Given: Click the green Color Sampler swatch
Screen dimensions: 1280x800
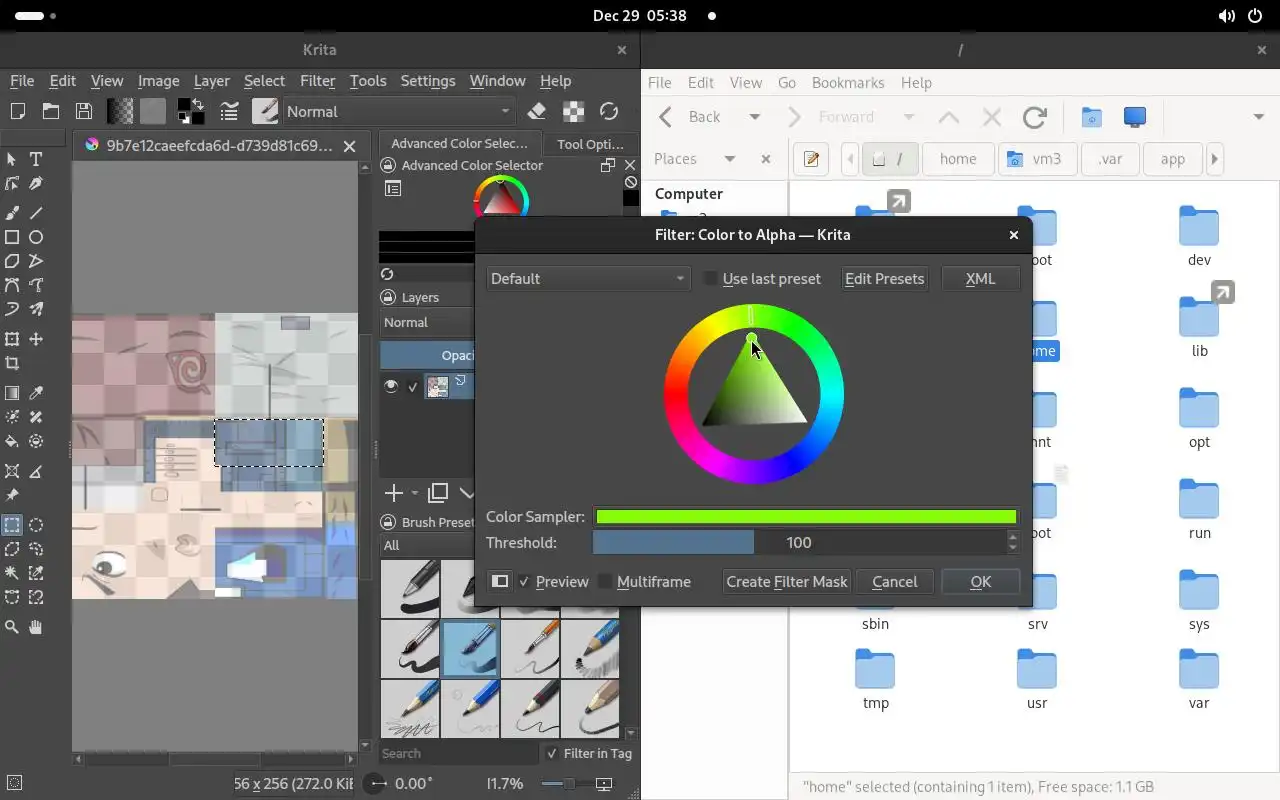Looking at the screenshot, I should 806,517.
